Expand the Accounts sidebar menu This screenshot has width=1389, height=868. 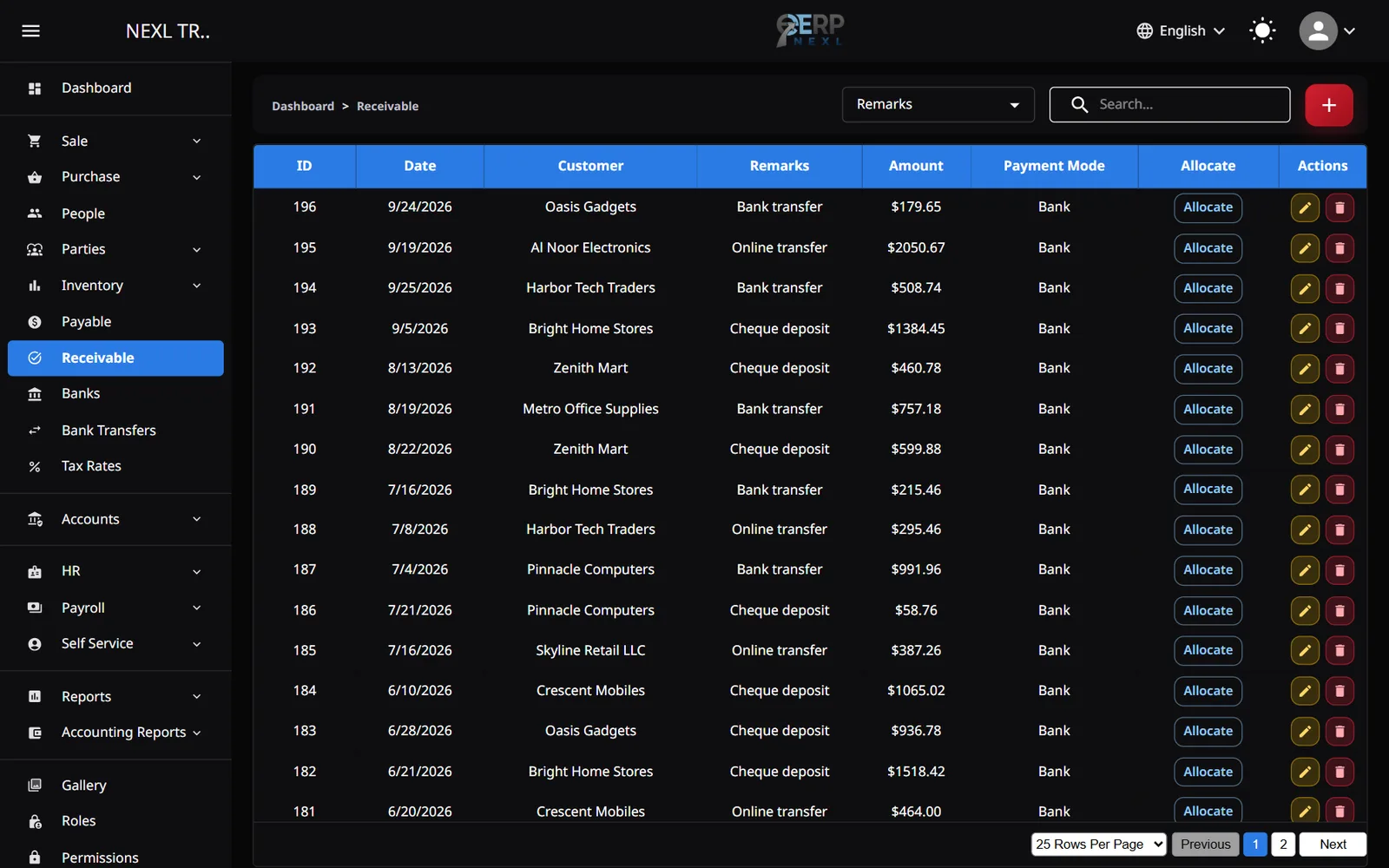tap(115, 519)
